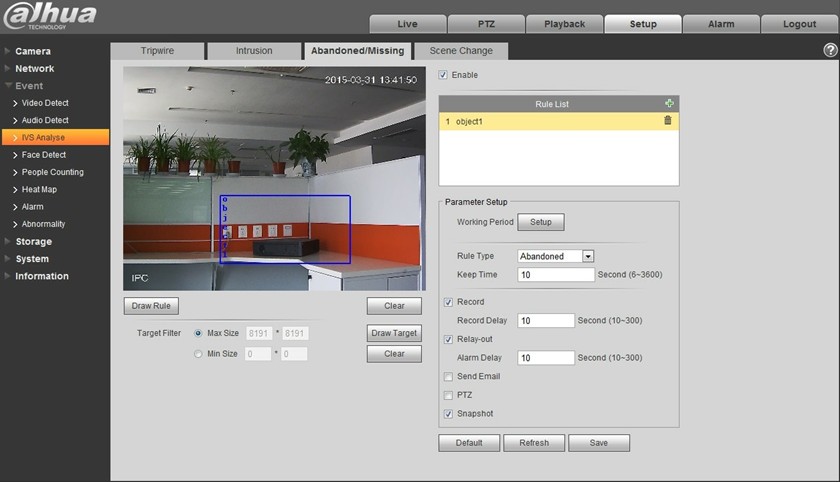The width and height of the screenshot is (840, 482).
Task: Click the add rule plus icon
Action: coord(669,104)
